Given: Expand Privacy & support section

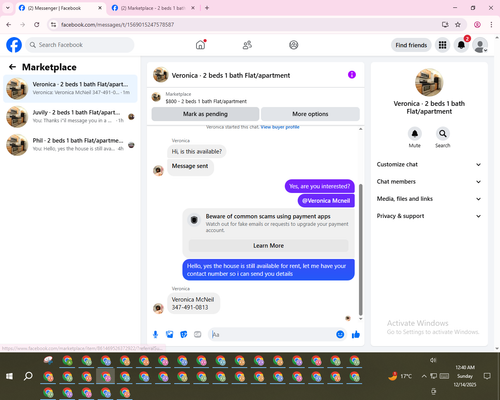Looking at the screenshot, I should [429, 216].
